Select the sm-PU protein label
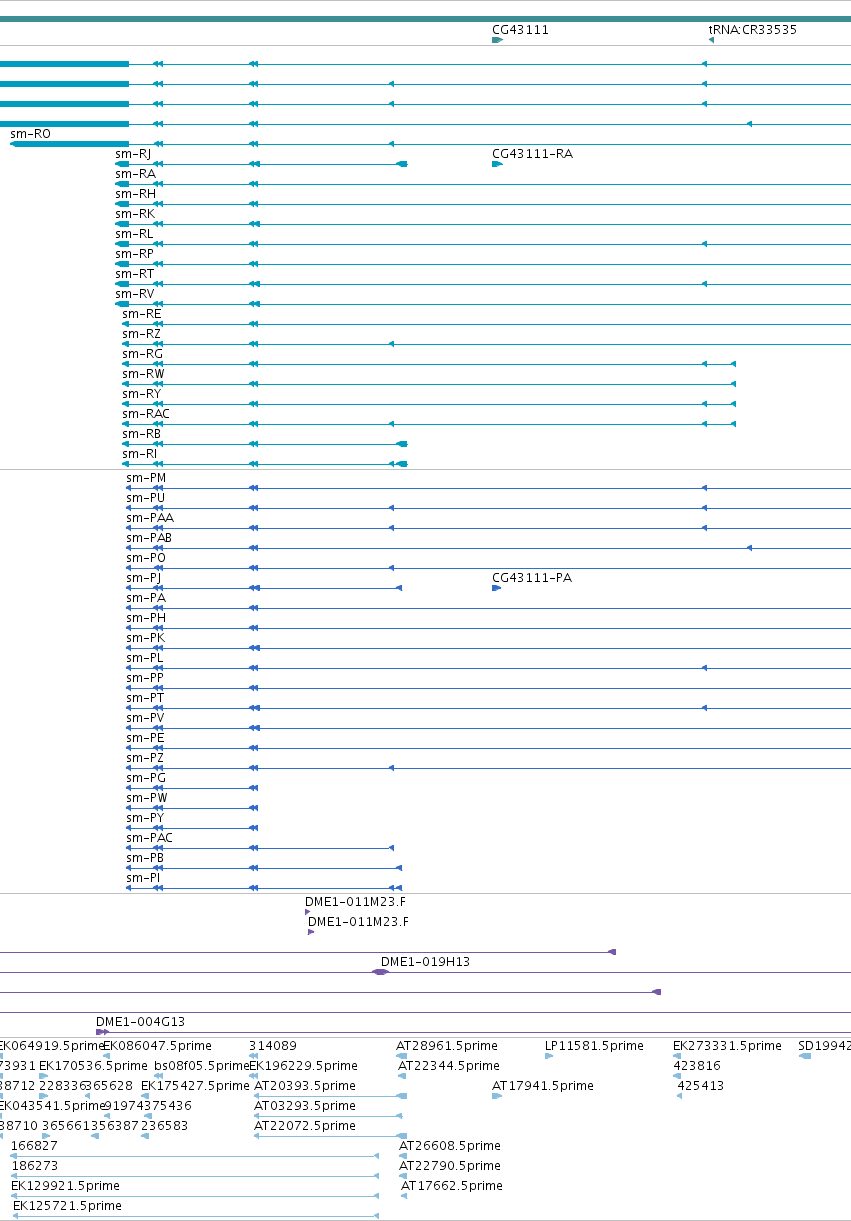The image size is (851, 1221). [146, 498]
